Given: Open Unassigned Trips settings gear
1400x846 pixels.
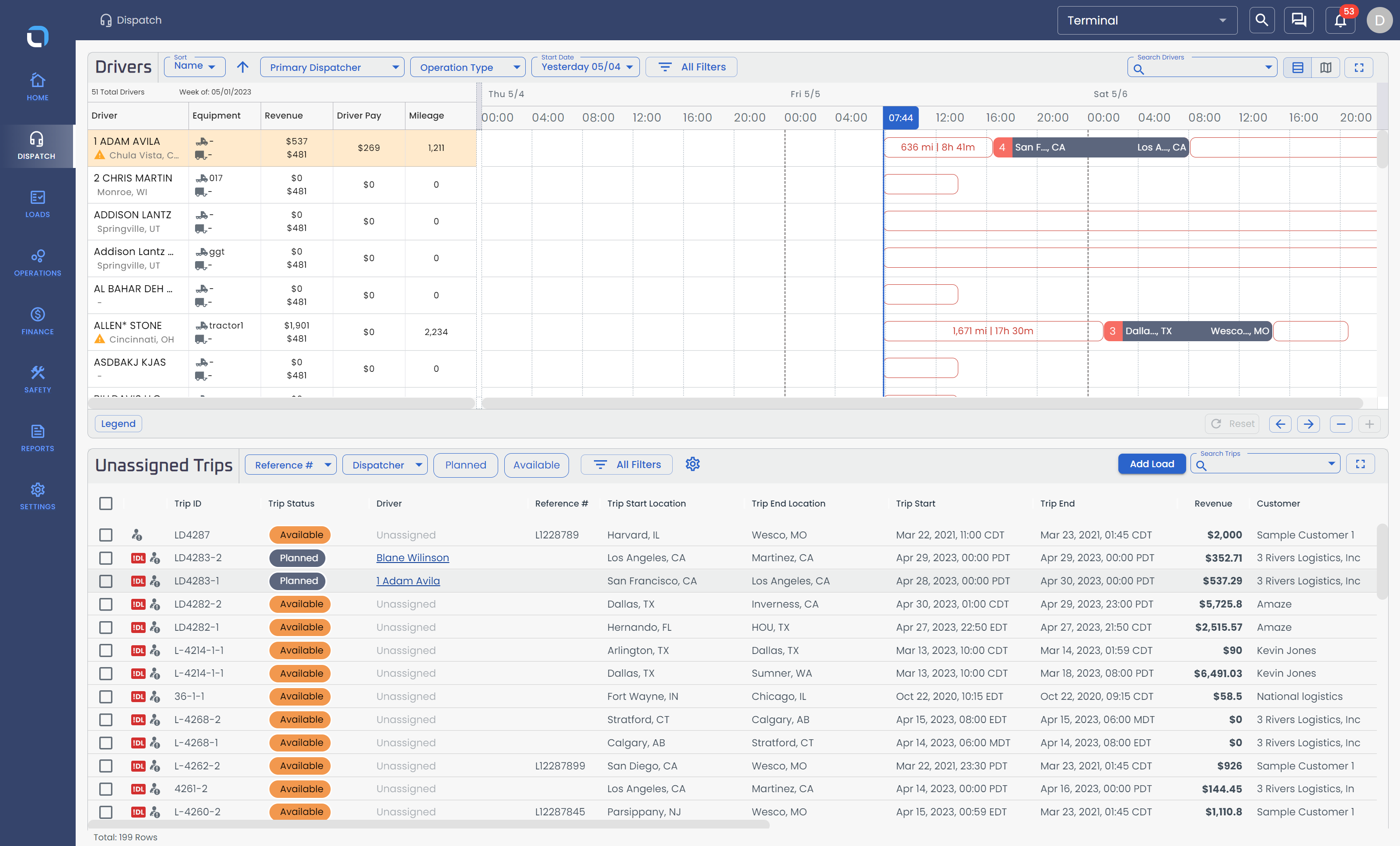Looking at the screenshot, I should click(x=693, y=464).
